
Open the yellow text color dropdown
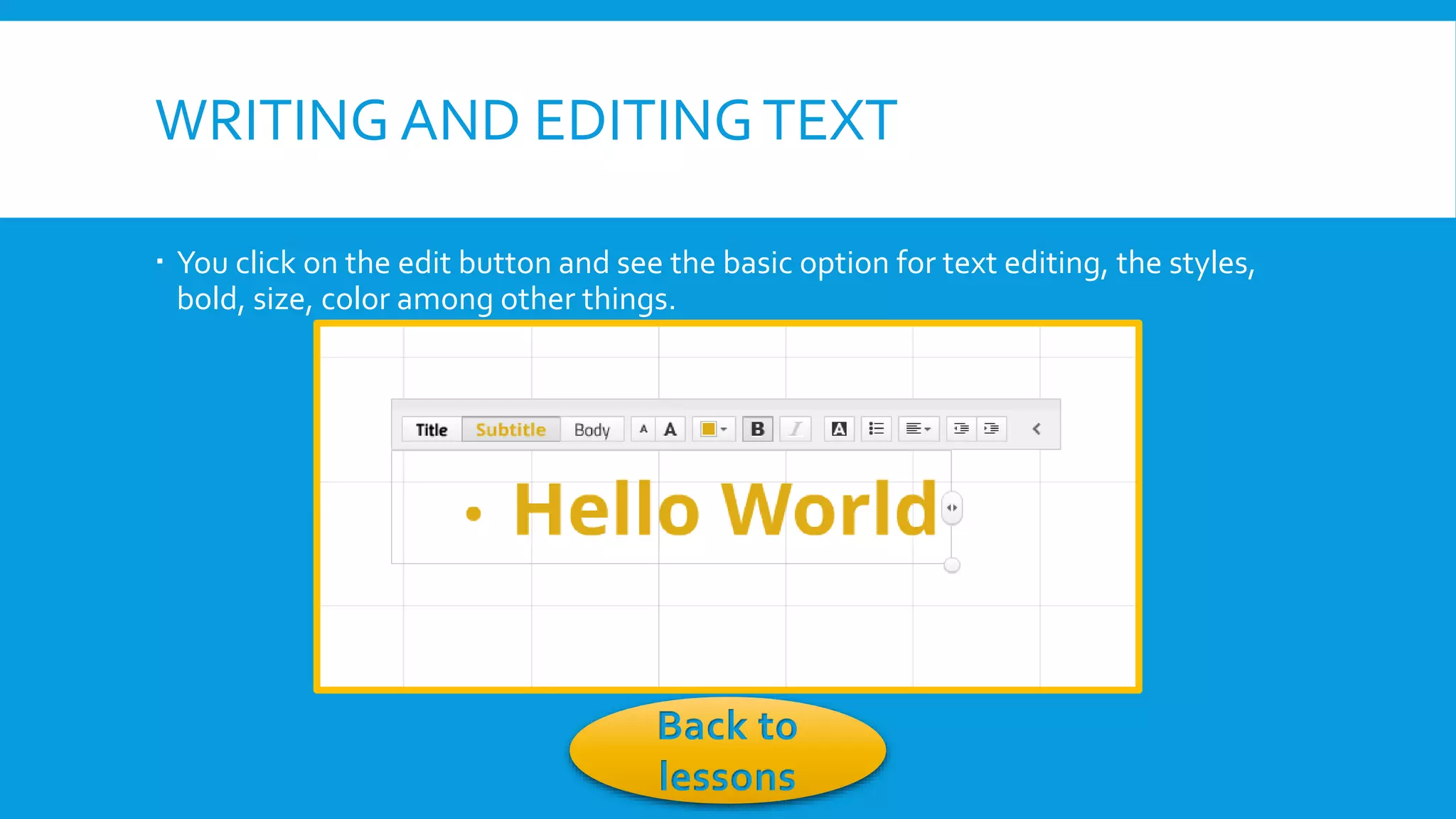pyautogui.click(x=714, y=429)
